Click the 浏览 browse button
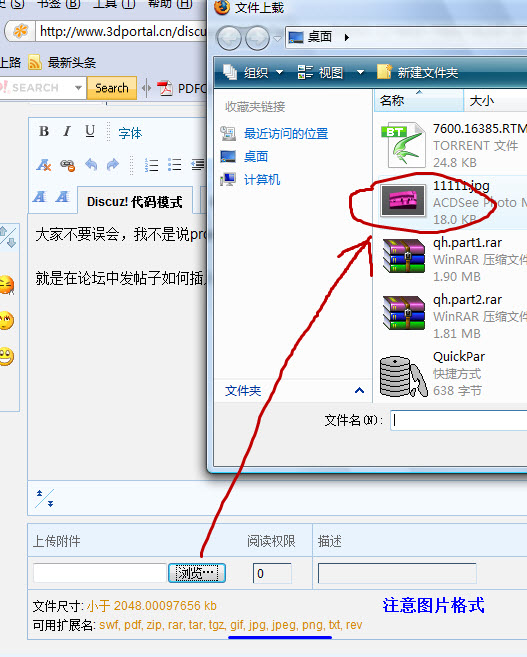Viewport: 527px width, 657px height. (197, 573)
